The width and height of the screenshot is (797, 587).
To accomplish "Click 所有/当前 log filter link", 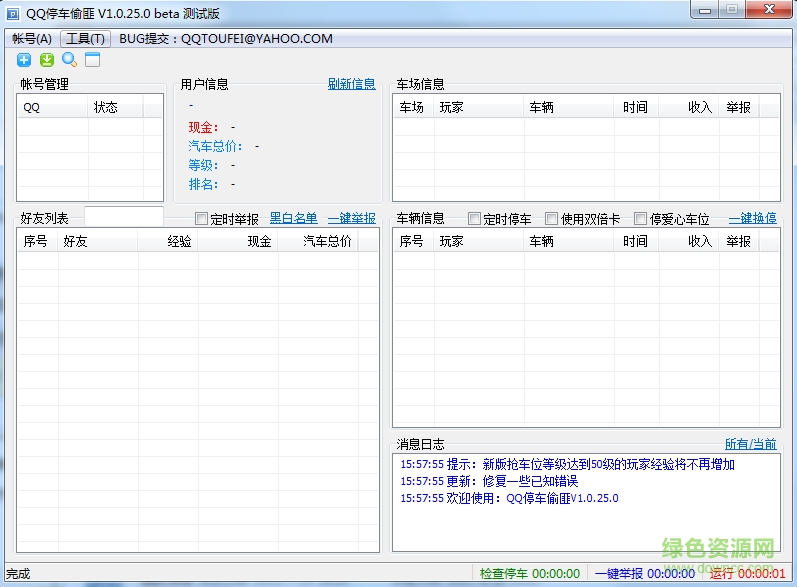I will pos(750,444).
